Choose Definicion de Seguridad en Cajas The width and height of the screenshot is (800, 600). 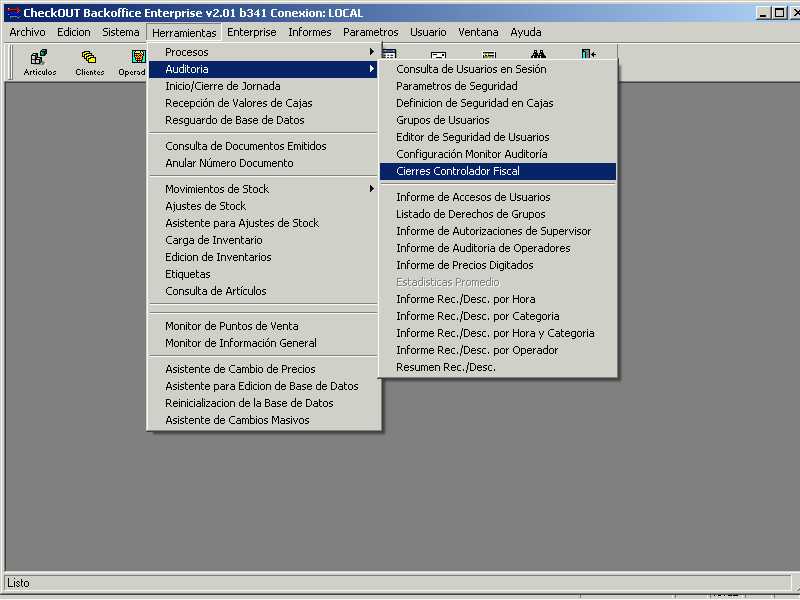(x=498, y=103)
